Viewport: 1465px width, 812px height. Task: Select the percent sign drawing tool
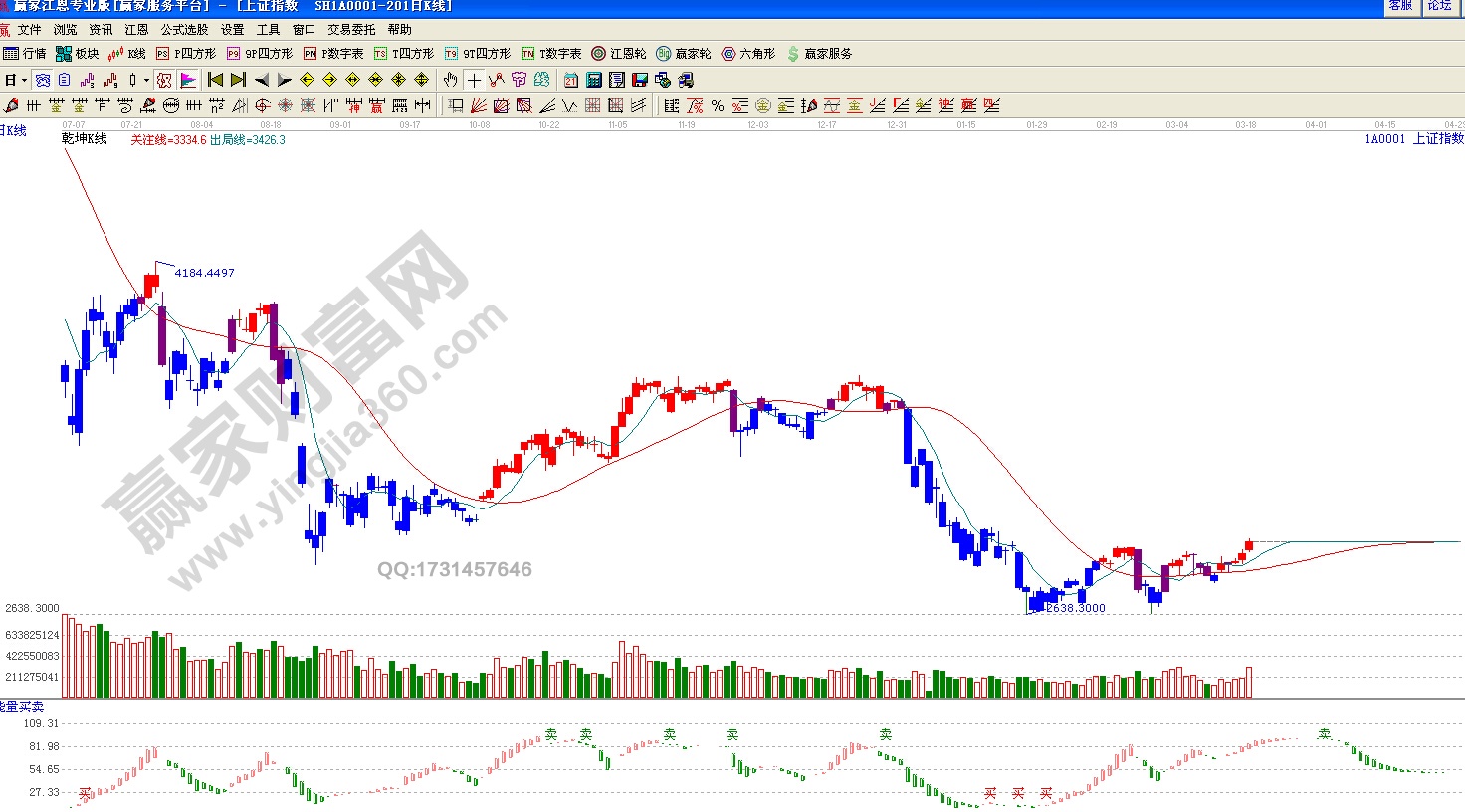718,105
